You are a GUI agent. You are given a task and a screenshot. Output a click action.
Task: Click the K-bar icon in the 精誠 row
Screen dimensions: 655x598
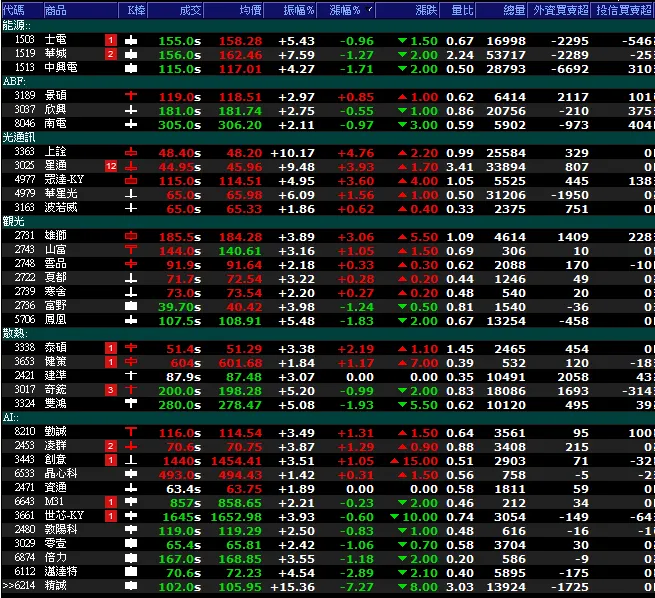click(131, 586)
